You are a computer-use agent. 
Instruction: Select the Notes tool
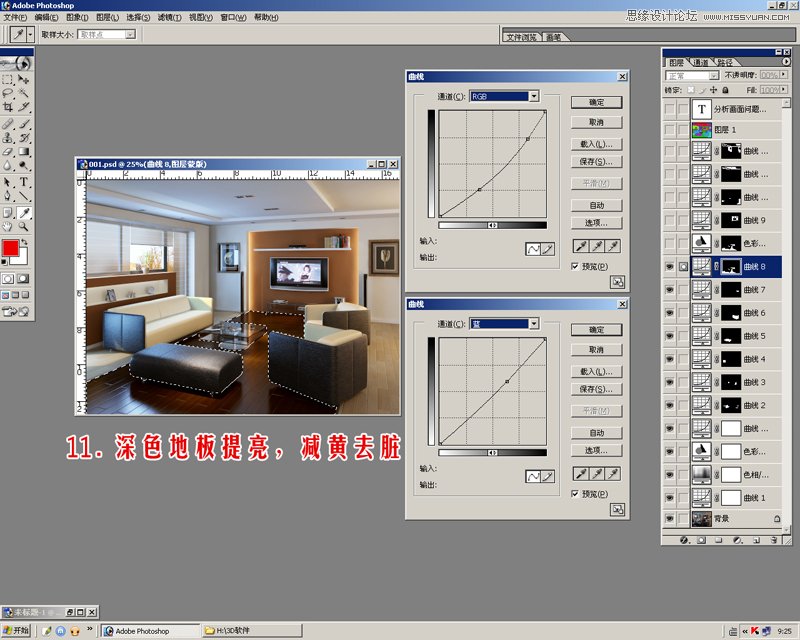[8, 213]
